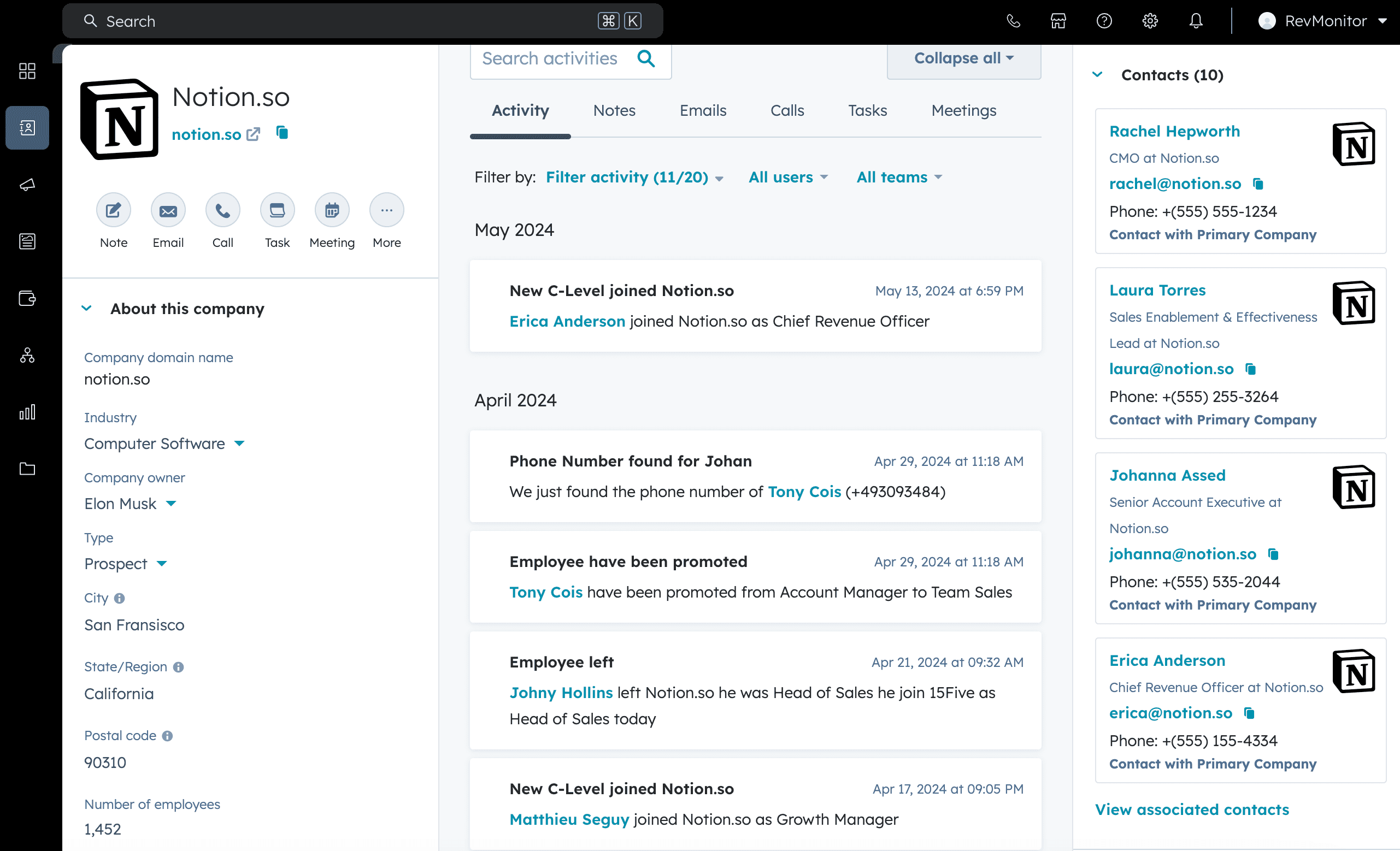
Task: Open the dashboard grid icon in sidebar
Action: [x=27, y=71]
